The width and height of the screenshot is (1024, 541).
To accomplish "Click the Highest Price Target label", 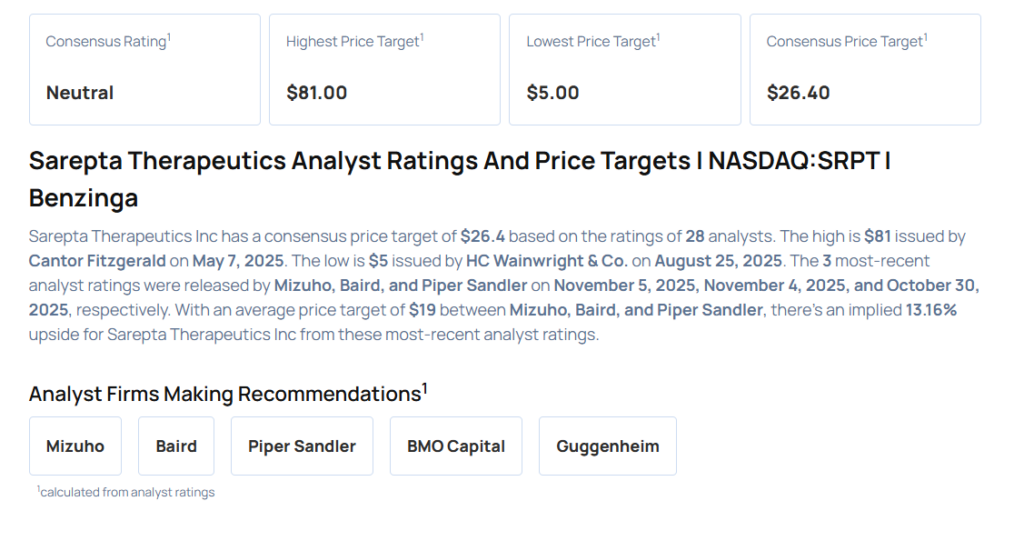I will [354, 41].
